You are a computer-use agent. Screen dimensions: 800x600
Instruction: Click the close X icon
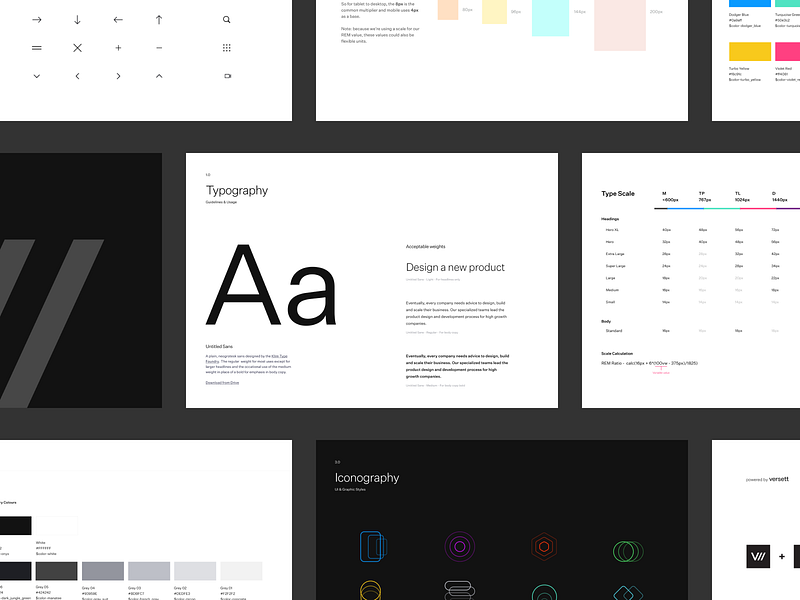76,47
